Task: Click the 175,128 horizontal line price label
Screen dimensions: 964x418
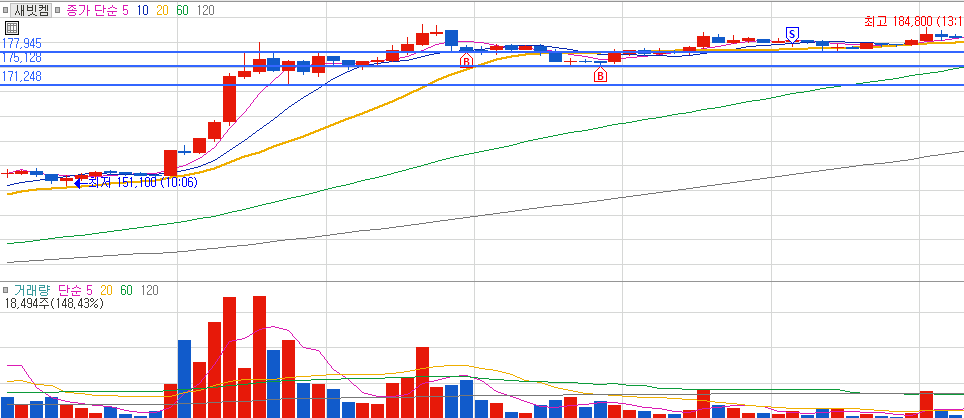Action: (x=22, y=58)
